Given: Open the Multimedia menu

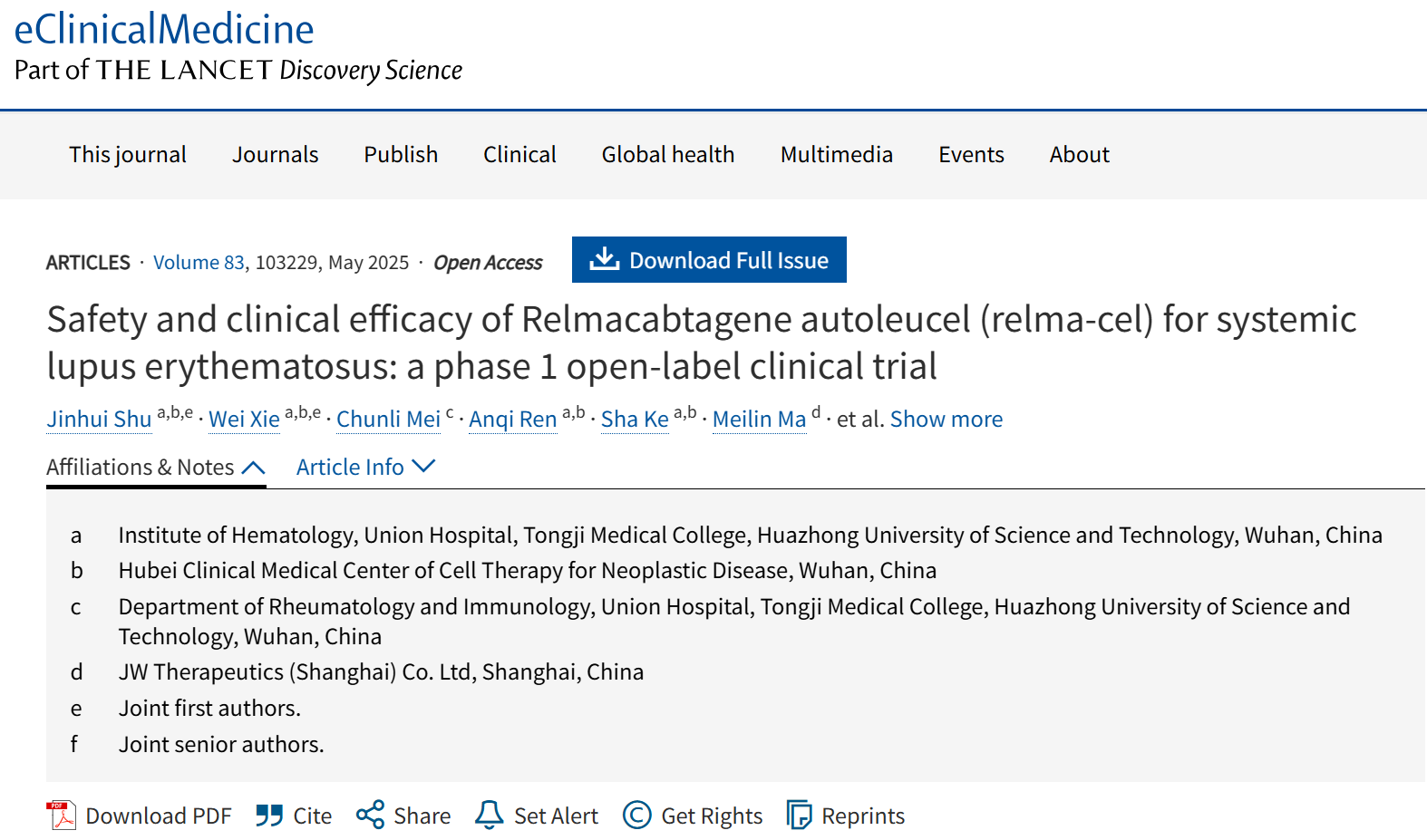Looking at the screenshot, I should [836, 155].
